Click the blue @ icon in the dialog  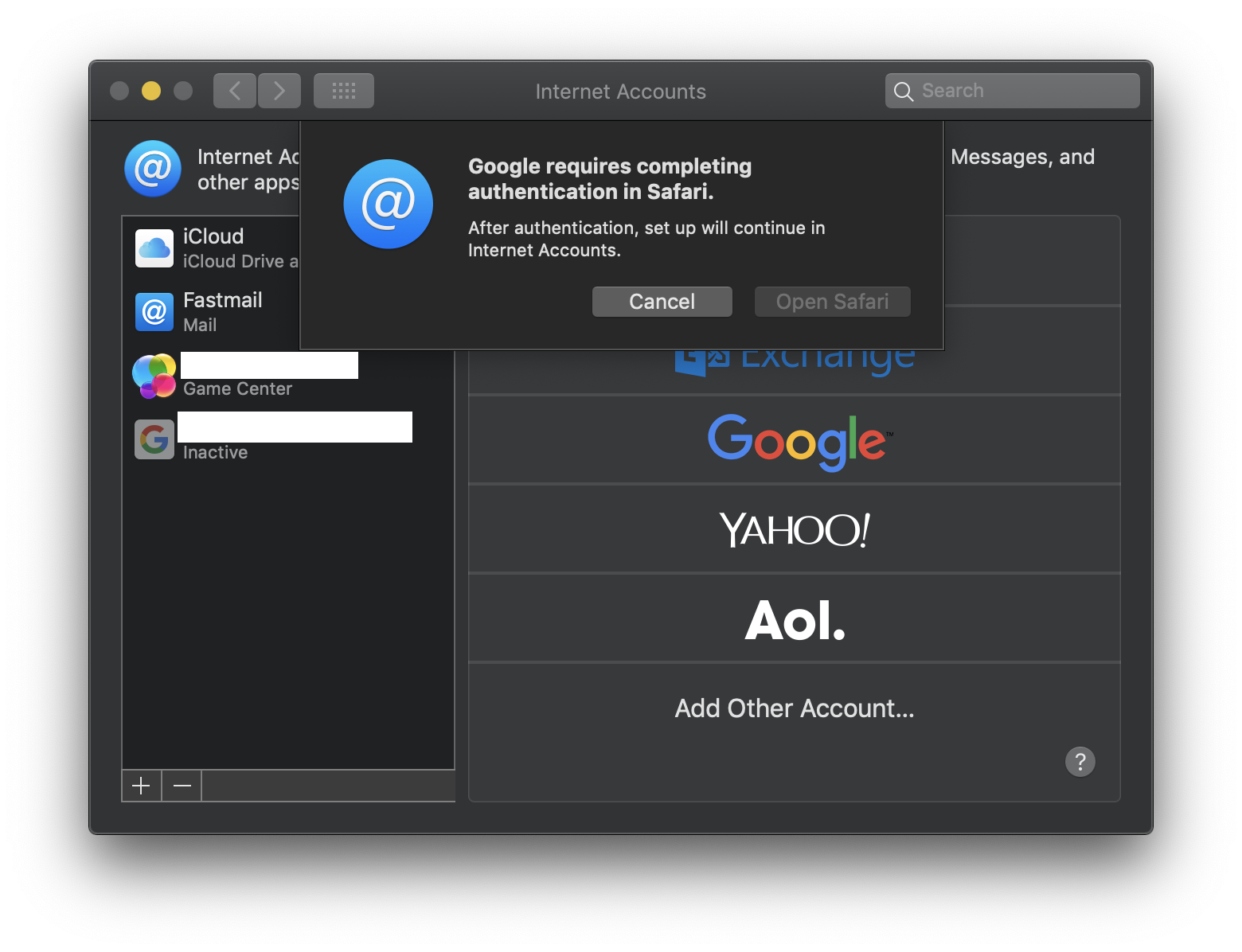[389, 204]
